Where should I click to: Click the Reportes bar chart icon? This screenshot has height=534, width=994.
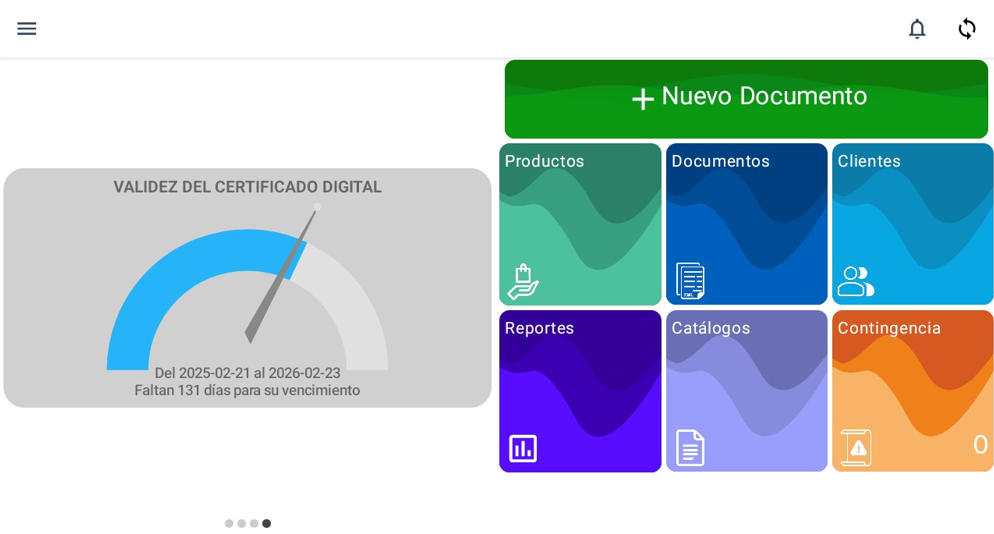pos(522,448)
